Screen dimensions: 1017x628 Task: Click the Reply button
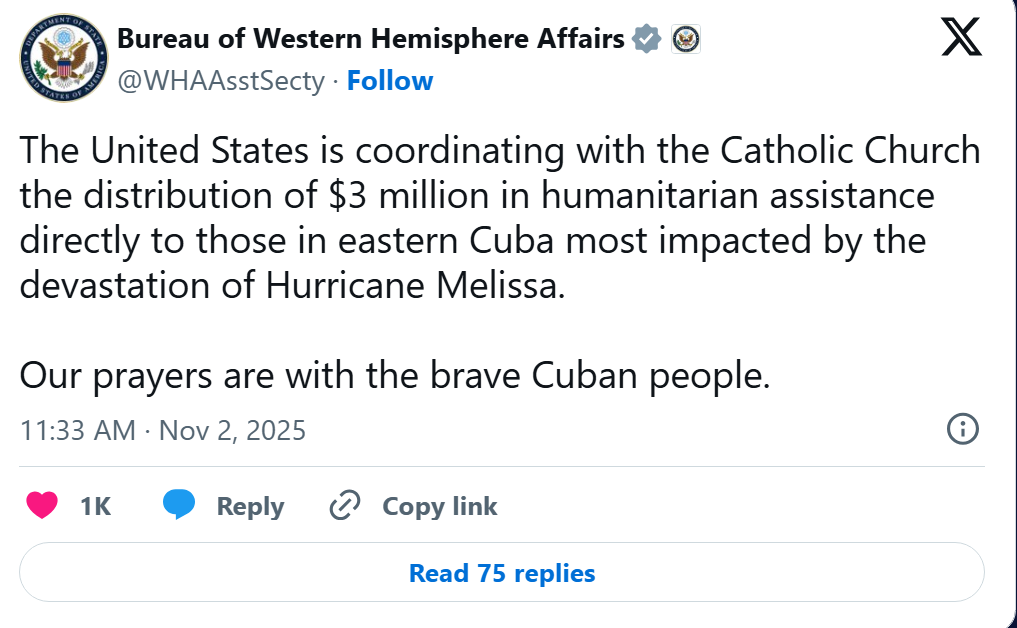tap(249, 506)
